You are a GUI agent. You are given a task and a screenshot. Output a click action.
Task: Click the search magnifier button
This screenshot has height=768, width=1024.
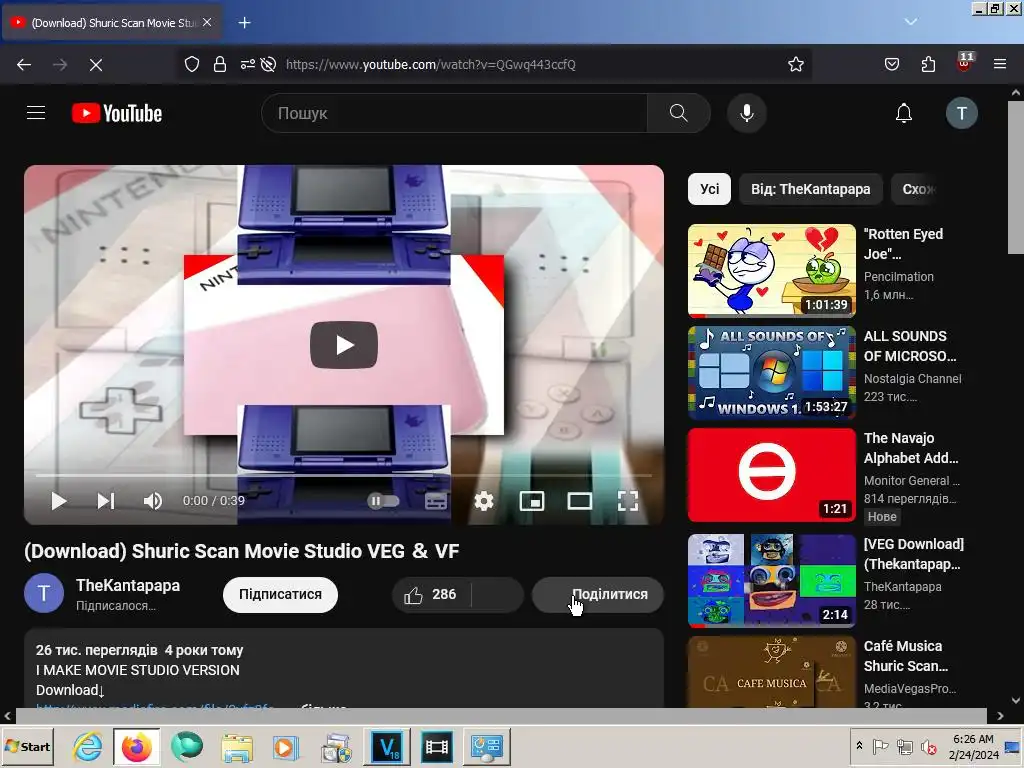679,113
